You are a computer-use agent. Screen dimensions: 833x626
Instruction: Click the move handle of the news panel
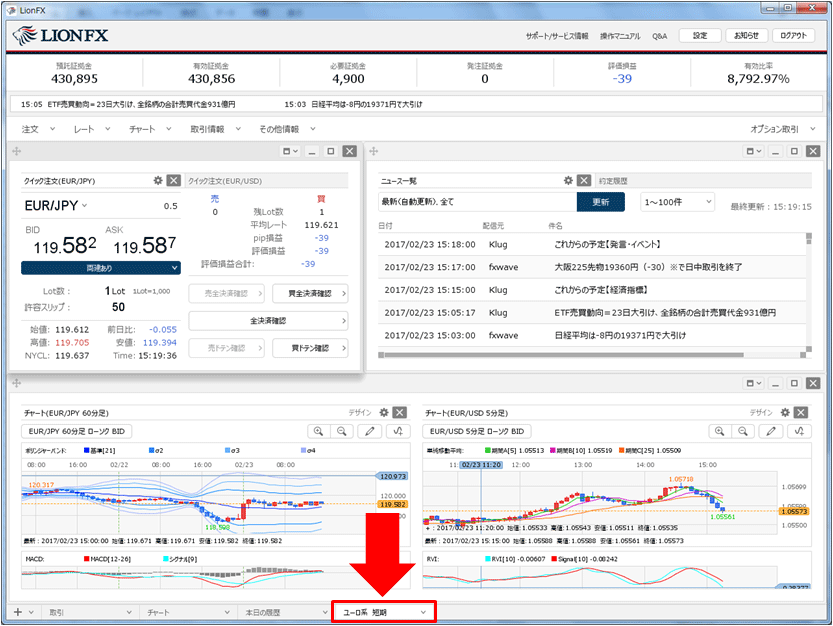point(373,151)
